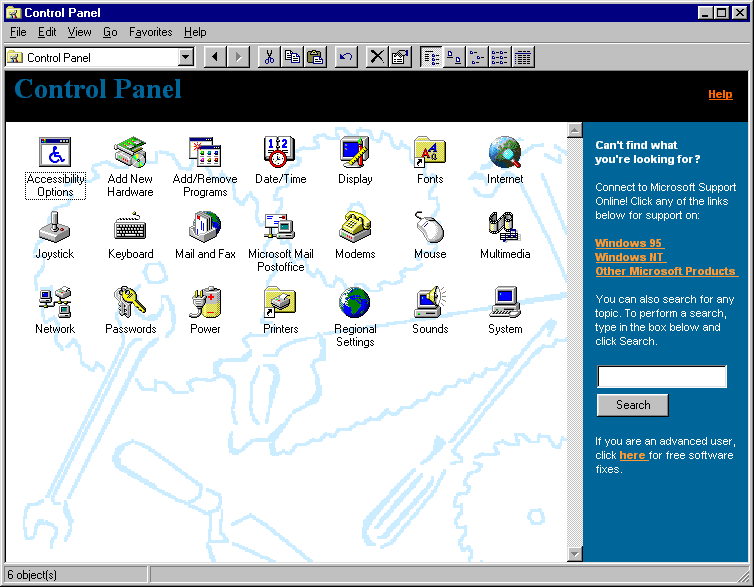Switch to Small Icons view
The height and width of the screenshot is (587, 754).
point(477,57)
